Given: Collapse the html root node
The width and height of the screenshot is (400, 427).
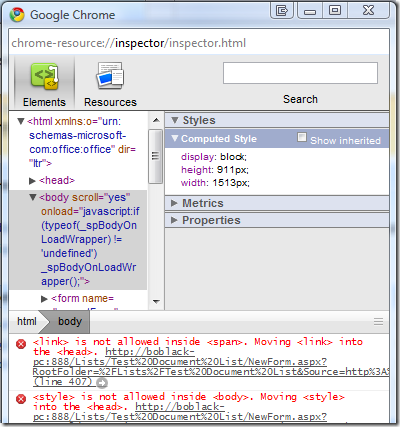Looking at the screenshot, I should tap(21, 122).
